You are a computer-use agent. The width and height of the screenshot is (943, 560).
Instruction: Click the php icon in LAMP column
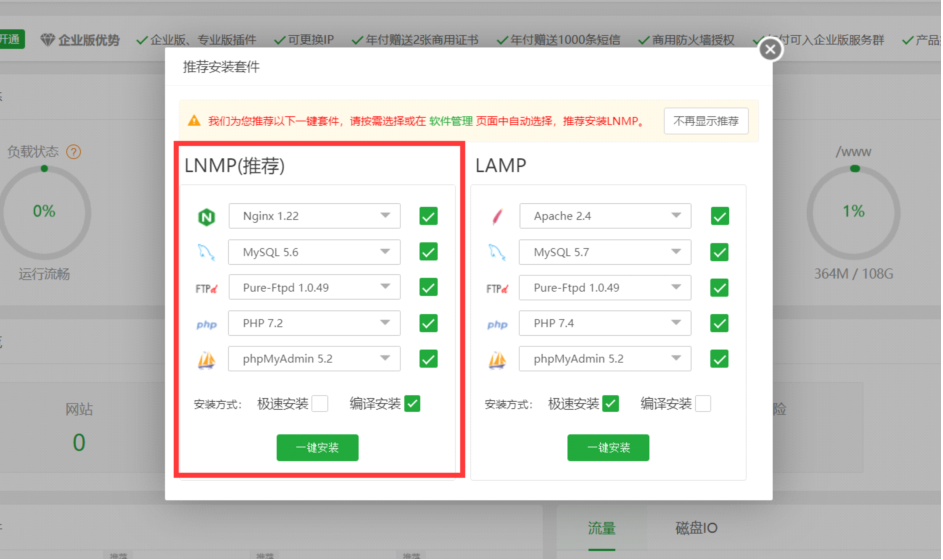(497, 324)
